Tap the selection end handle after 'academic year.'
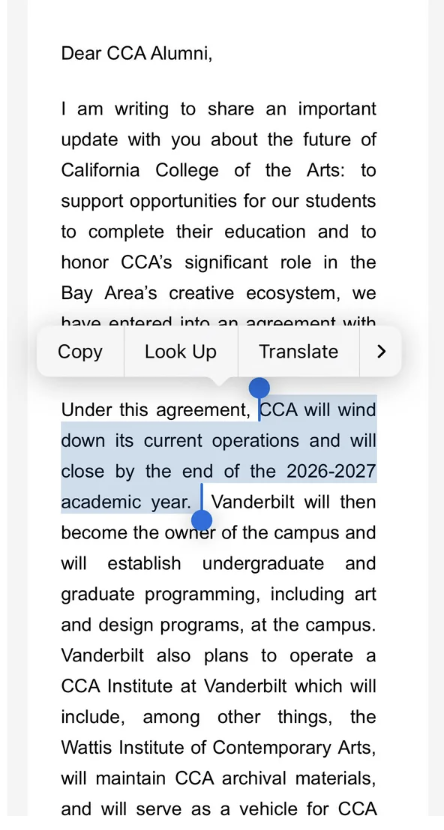The image size is (444, 830). (201, 520)
